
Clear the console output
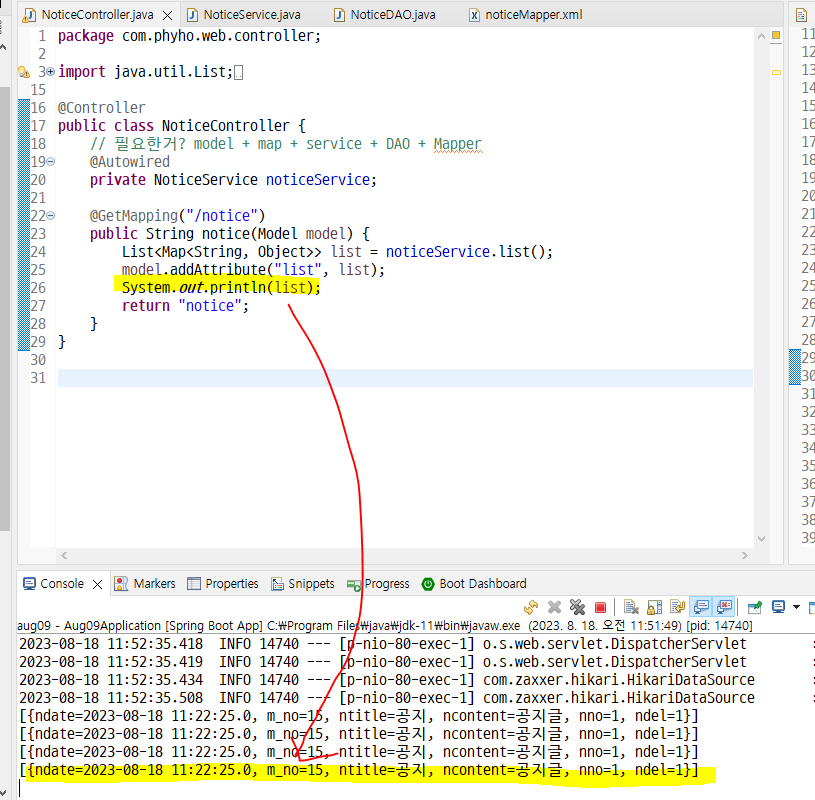631,607
